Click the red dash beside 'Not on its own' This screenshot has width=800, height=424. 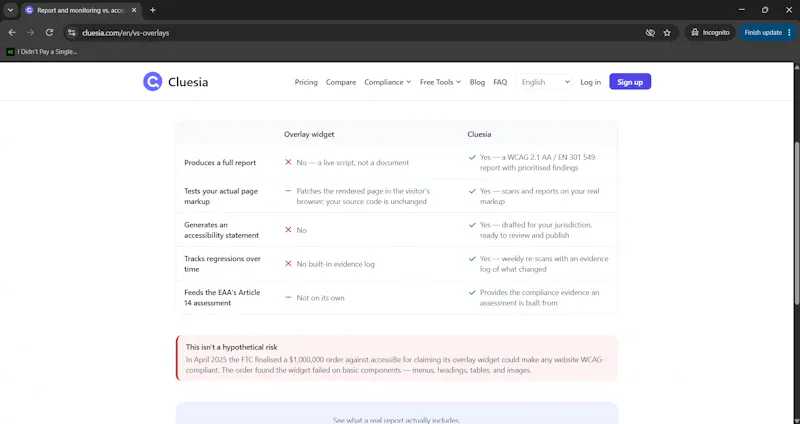[x=288, y=297]
